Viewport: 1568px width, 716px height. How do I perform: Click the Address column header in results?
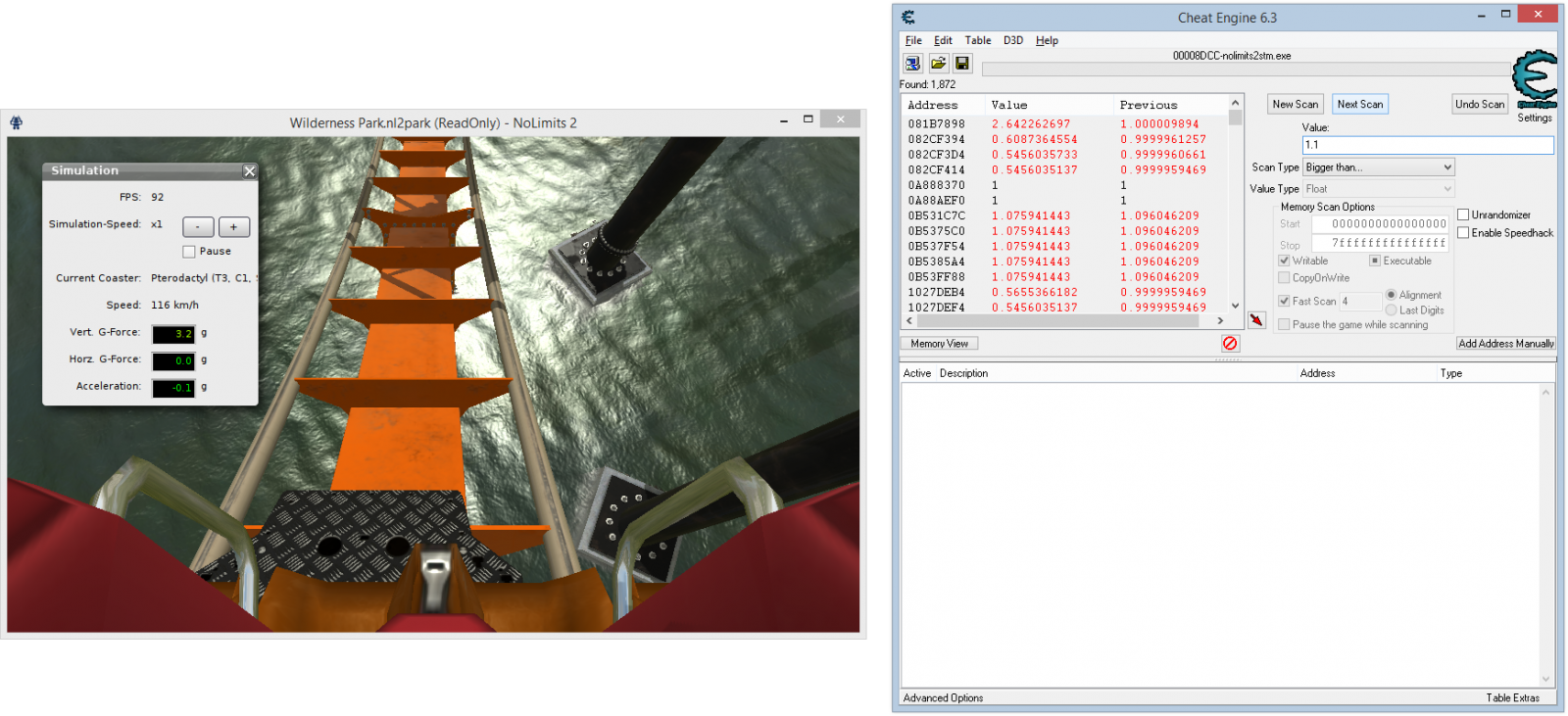[943, 105]
